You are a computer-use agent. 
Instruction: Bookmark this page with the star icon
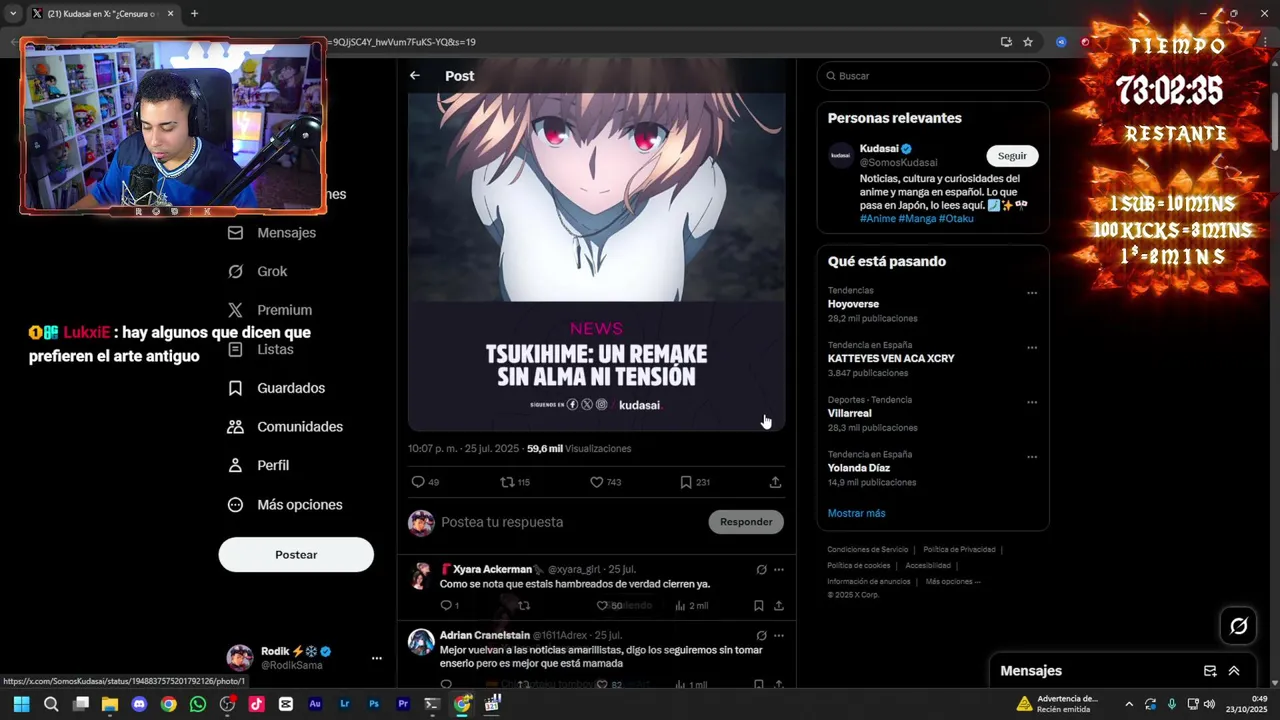tap(1027, 42)
